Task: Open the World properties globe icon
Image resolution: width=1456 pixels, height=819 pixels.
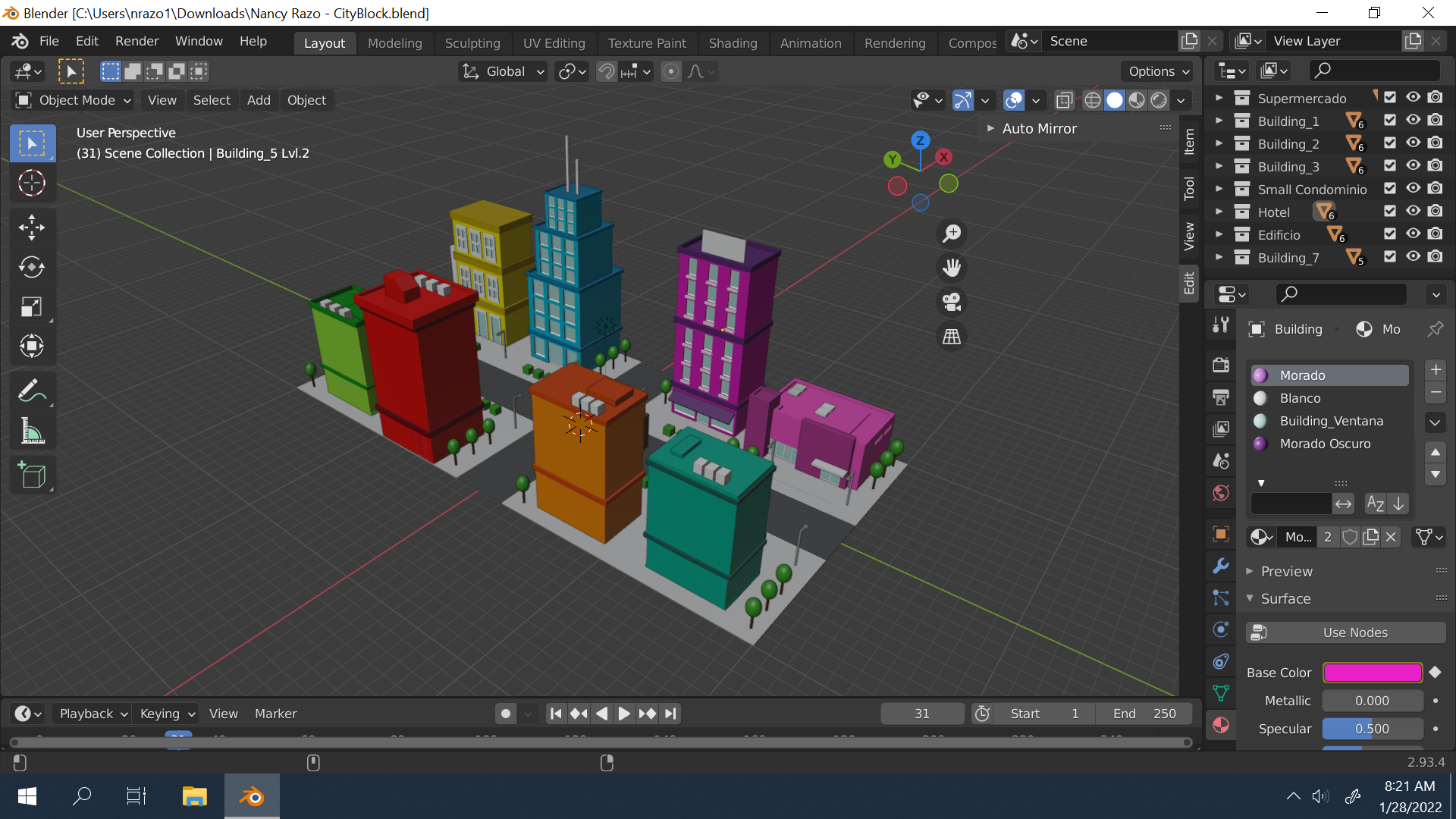Action: tap(1221, 493)
